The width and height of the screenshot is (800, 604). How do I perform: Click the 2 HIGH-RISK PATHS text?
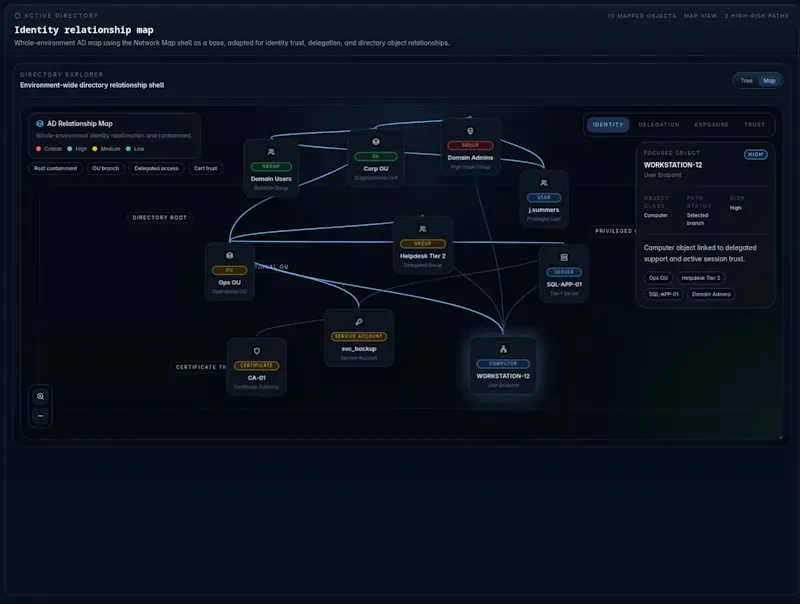pyautogui.click(x=756, y=16)
